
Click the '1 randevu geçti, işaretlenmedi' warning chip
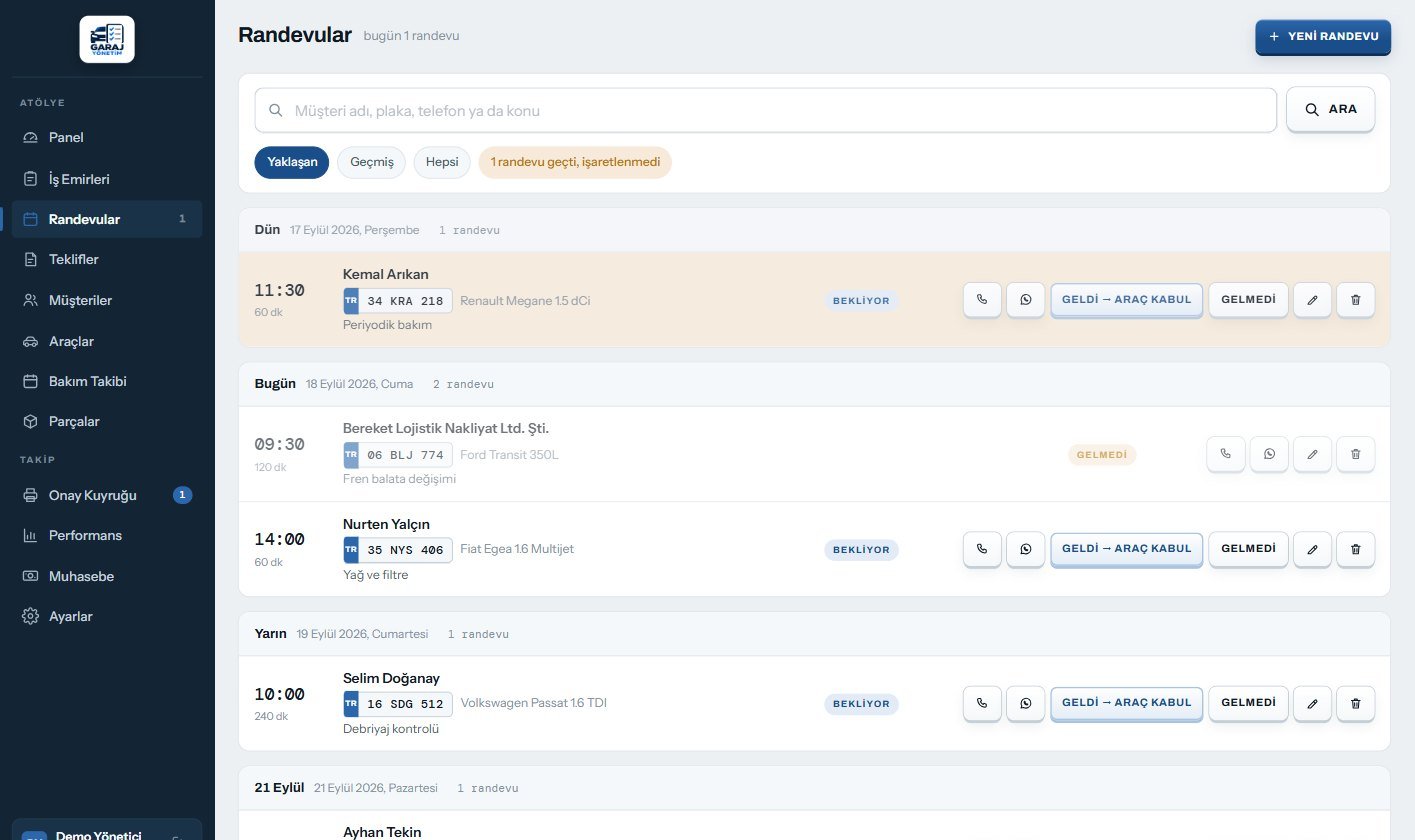[575, 163]
